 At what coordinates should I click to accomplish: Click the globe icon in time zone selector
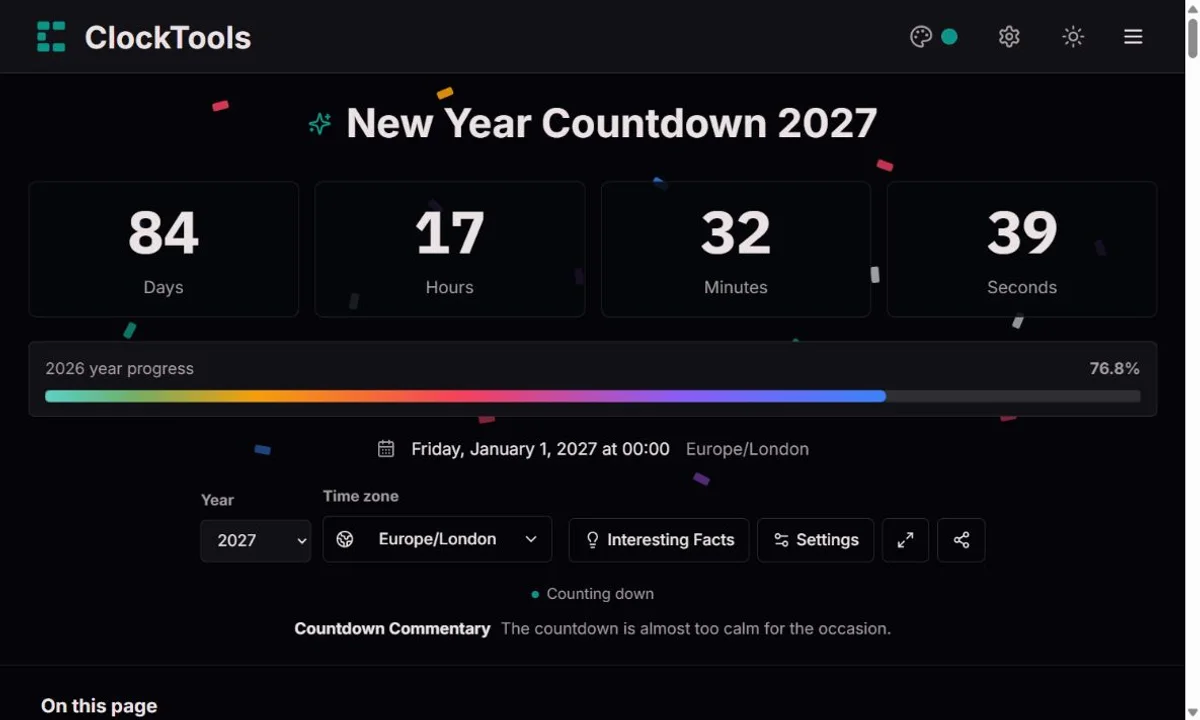(345, 539)
